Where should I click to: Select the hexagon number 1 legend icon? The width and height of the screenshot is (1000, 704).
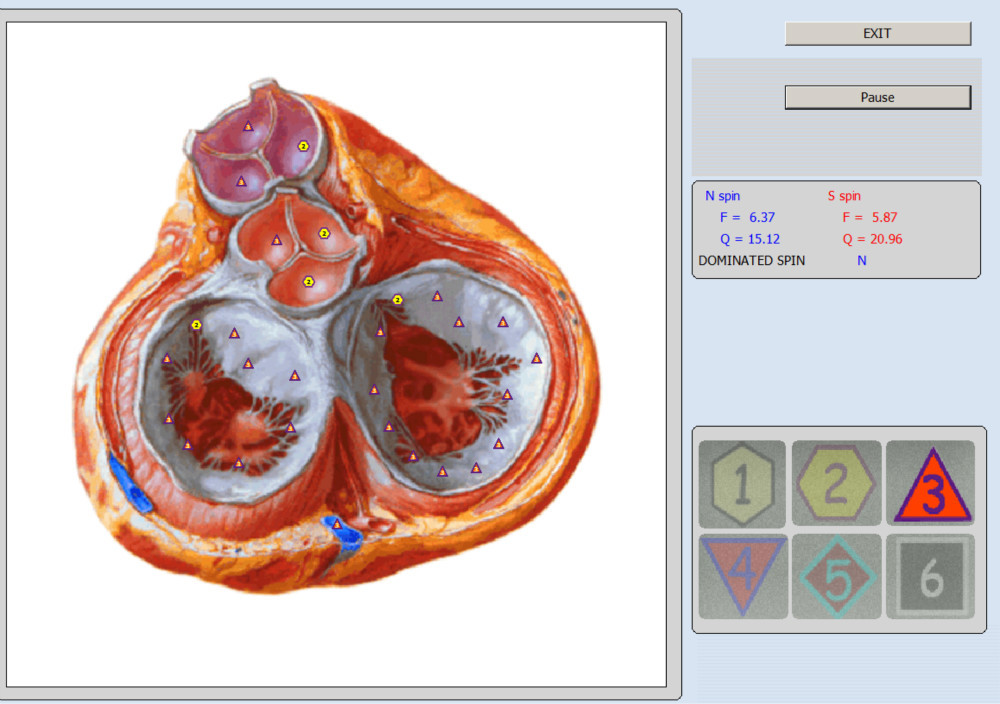[741, 484]
